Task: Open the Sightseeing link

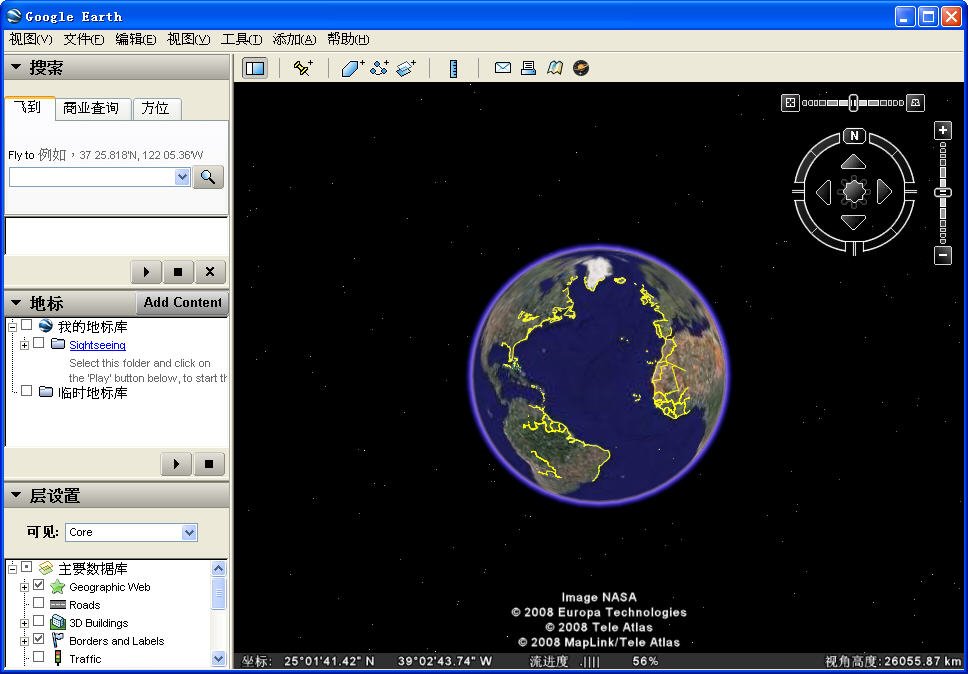Action: point(97,345)
